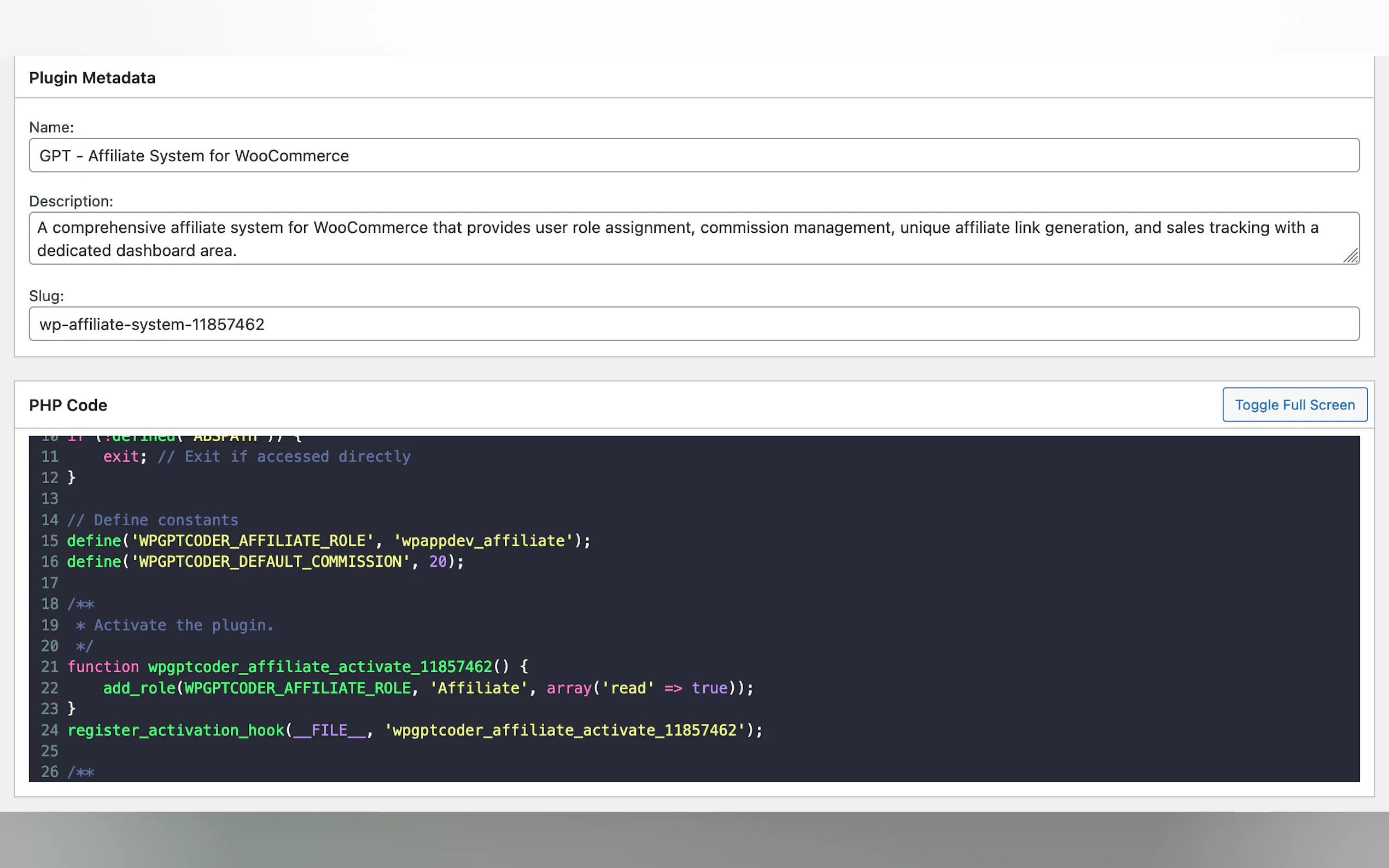Place cursor on 'wpappdev_affiliate' string

[483, 541]
